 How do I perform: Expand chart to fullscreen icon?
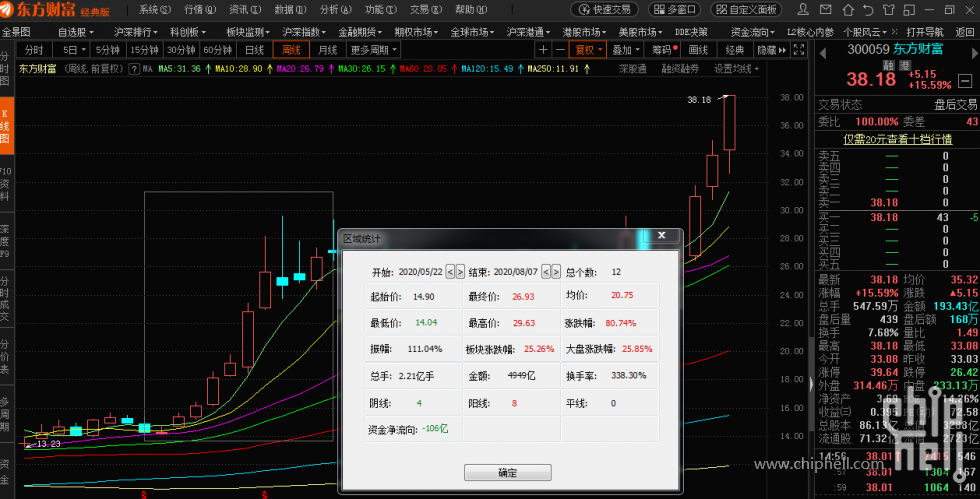(x=799, y=49)
